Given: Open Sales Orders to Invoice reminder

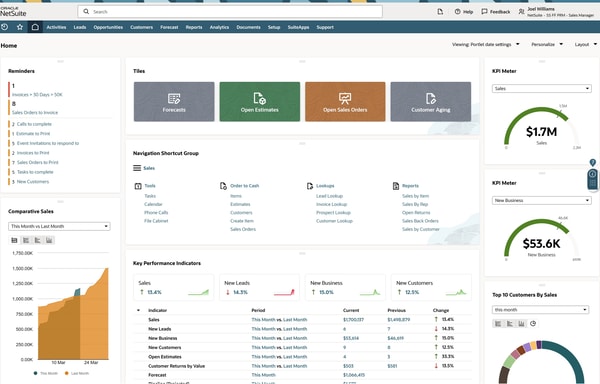Looking at the screenshot, I should [34, 112].
